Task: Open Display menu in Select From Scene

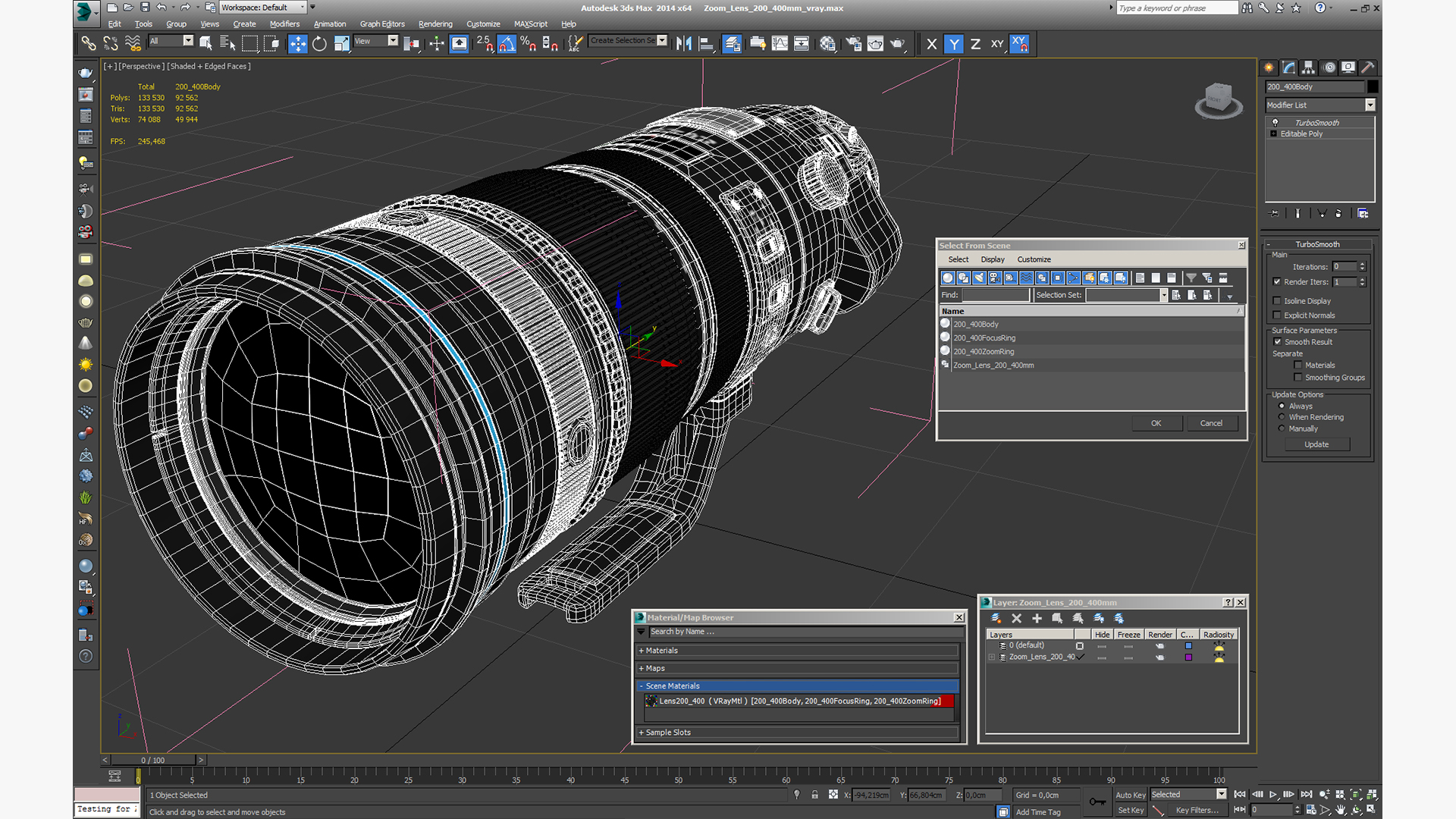Action: pos(992,259)
